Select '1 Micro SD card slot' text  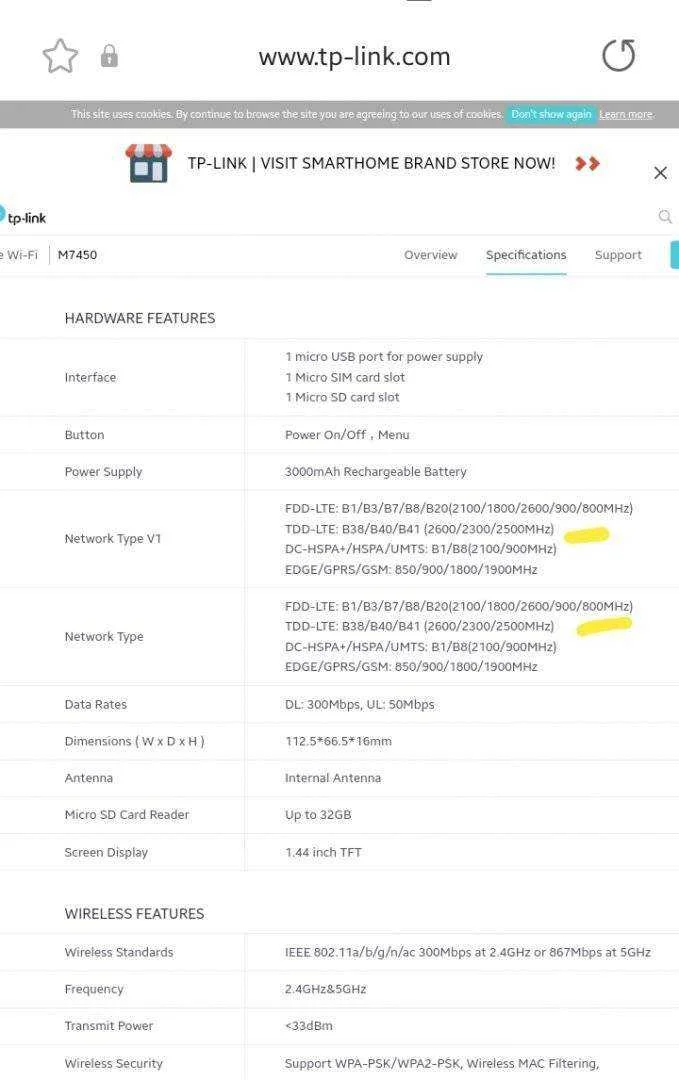pos(342,397)
